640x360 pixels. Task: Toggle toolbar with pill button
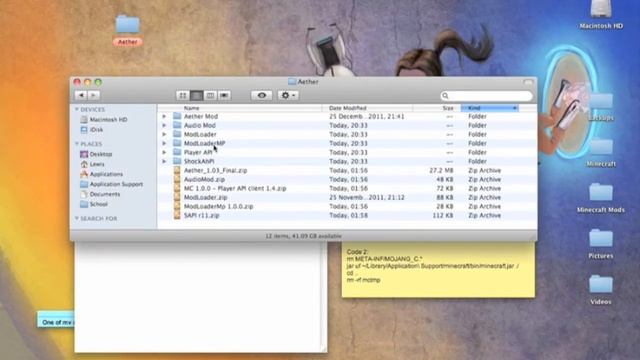click(x=528, y=82)
